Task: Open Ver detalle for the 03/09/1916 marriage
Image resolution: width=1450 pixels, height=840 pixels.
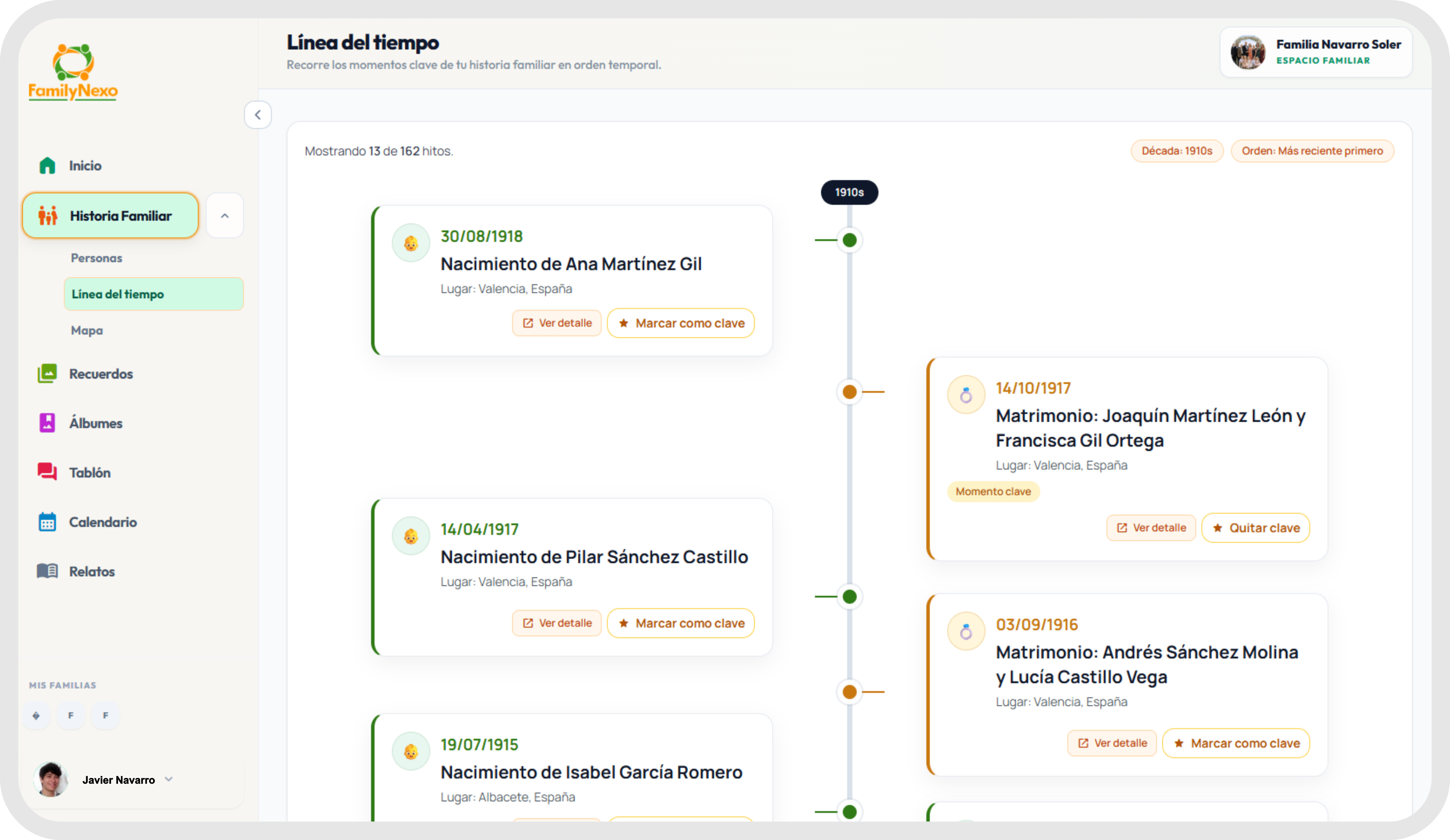Action: tap(1112, 743)
